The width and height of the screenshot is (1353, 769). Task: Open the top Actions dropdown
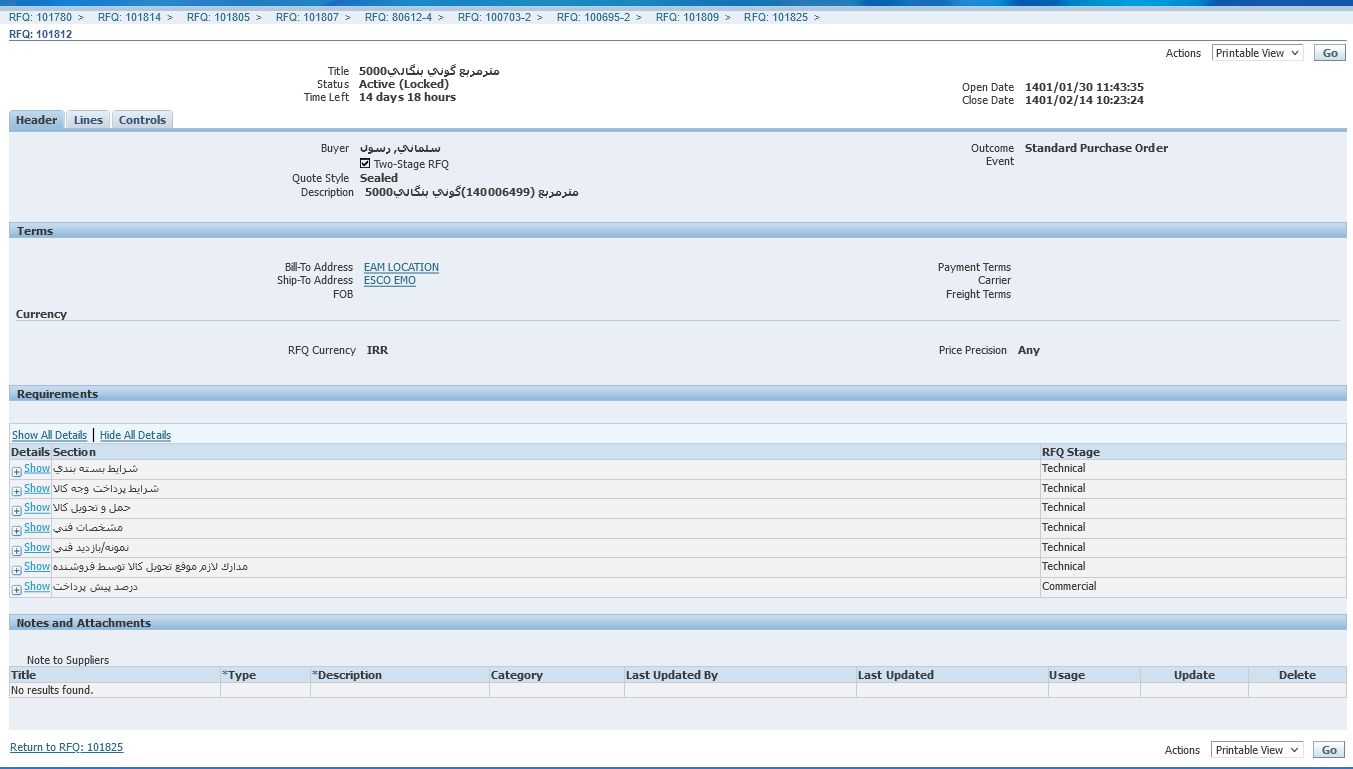(1257, 53)
